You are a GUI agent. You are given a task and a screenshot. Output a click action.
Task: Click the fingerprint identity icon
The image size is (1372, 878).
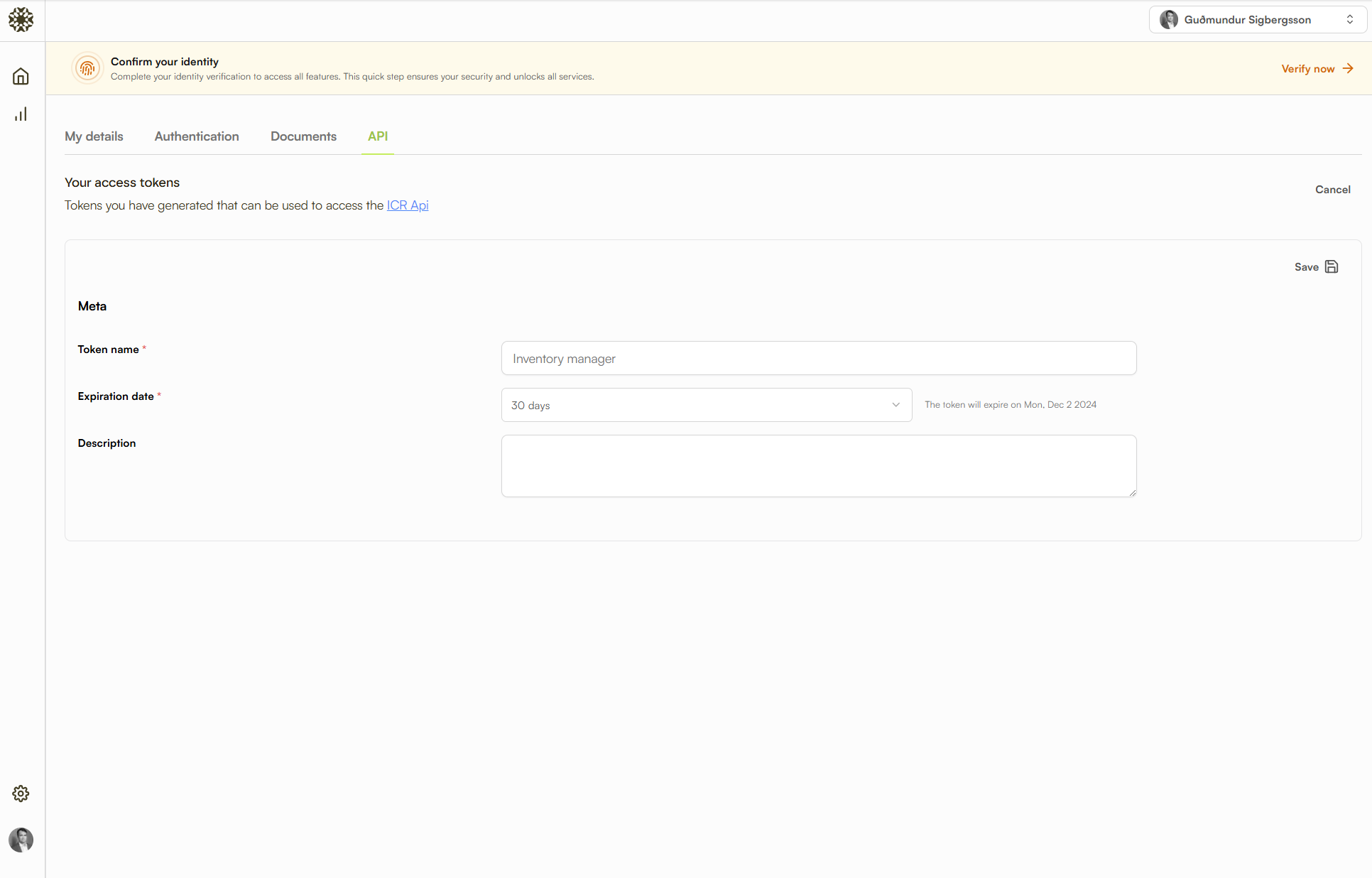[87, 68]
